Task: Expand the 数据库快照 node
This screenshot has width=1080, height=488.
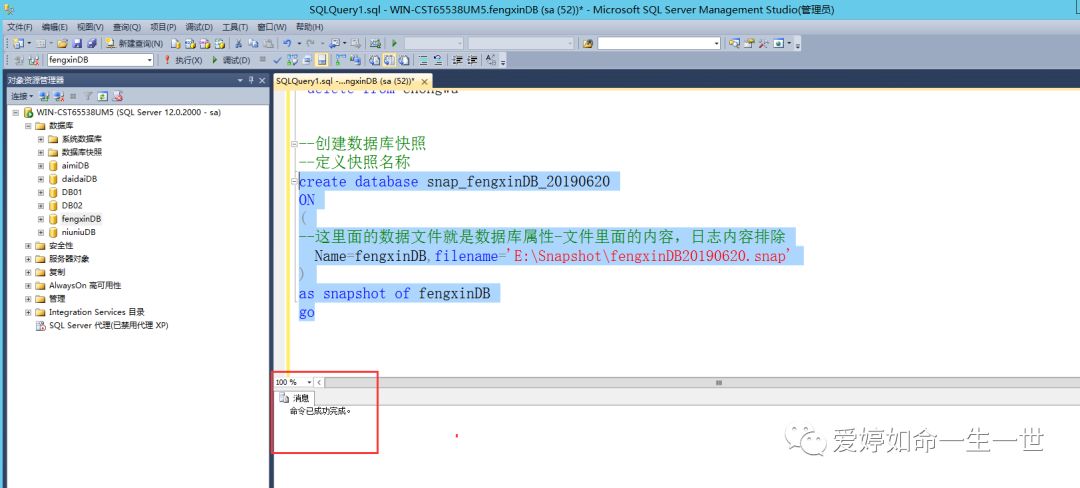Action: point(41,152)
